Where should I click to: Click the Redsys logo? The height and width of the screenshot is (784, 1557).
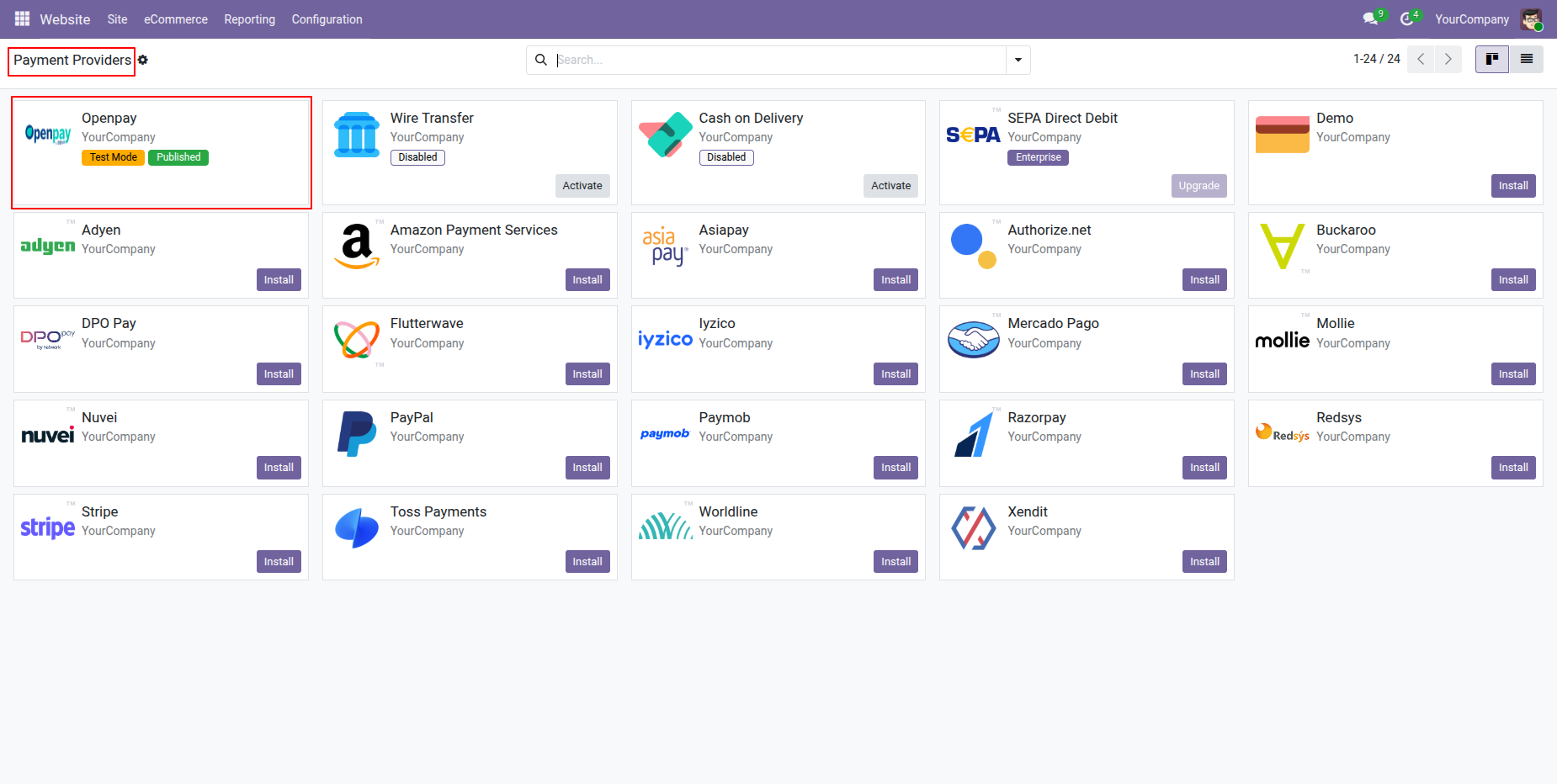tap(1283, 433)
